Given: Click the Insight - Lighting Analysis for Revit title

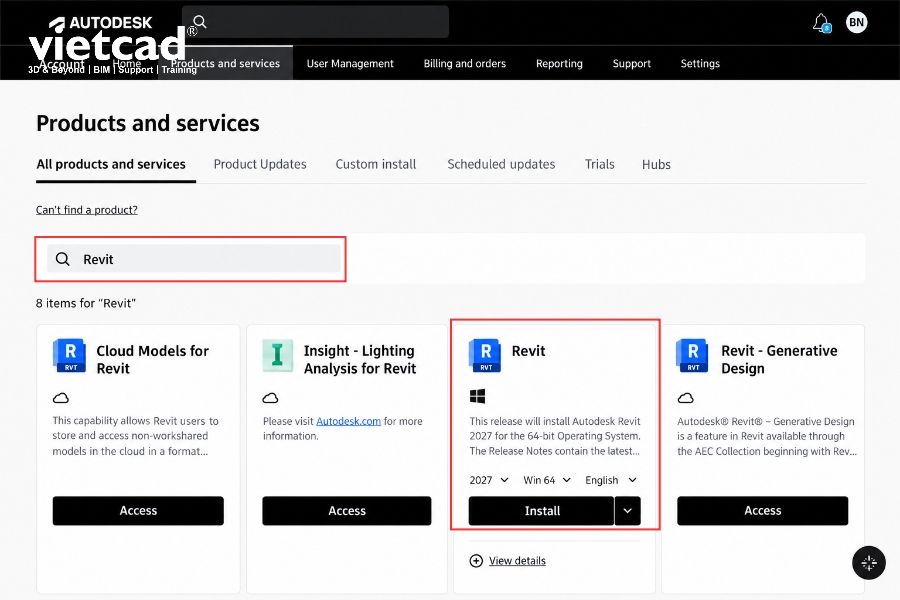Looking at the screenshot, I should pos(360,359).
